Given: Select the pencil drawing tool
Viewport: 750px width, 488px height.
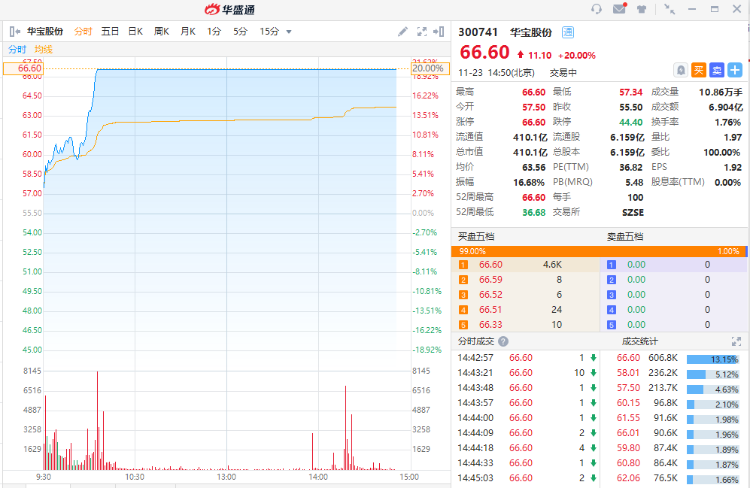Looking at the screenshot, I should point(403,32).
